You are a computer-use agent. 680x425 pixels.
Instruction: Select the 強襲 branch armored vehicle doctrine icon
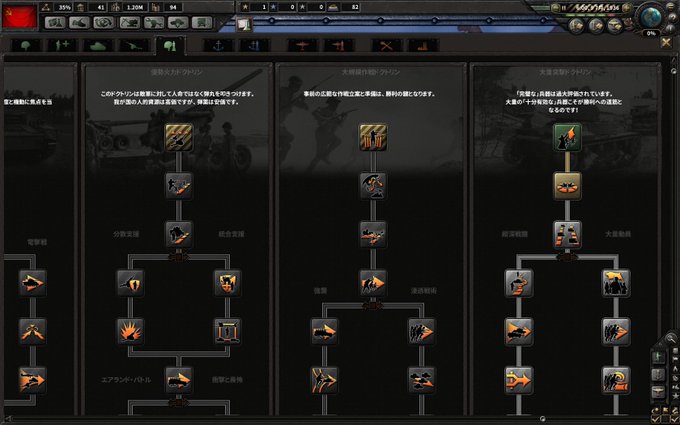(x=324, y=332)
